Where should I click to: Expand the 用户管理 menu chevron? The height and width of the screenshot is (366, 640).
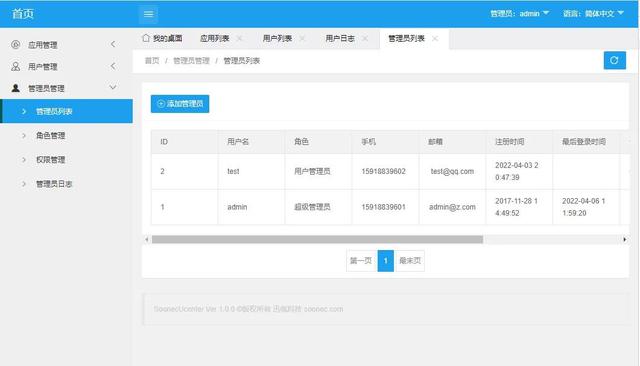113,66
